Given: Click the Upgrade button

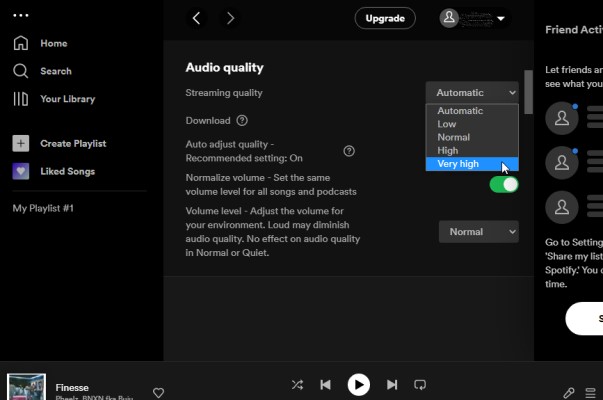Looking at the screenshot, I should coord(385,18).
